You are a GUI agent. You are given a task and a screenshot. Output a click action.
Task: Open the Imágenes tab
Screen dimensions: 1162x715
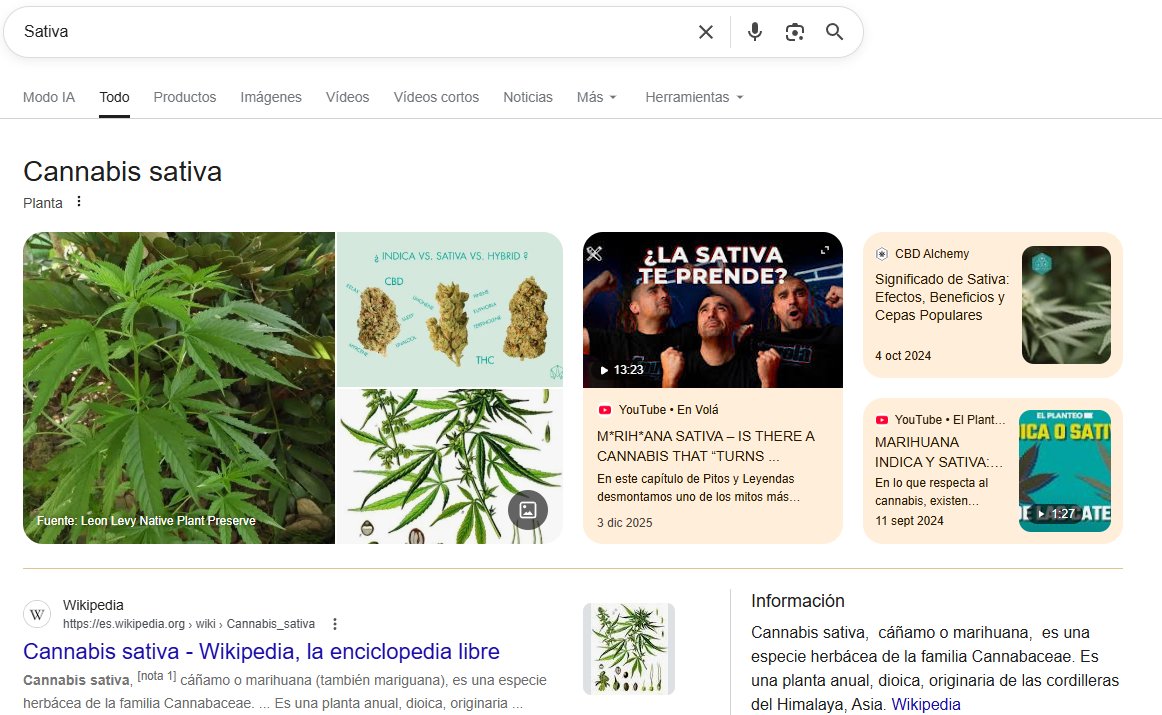click(270, 97)
